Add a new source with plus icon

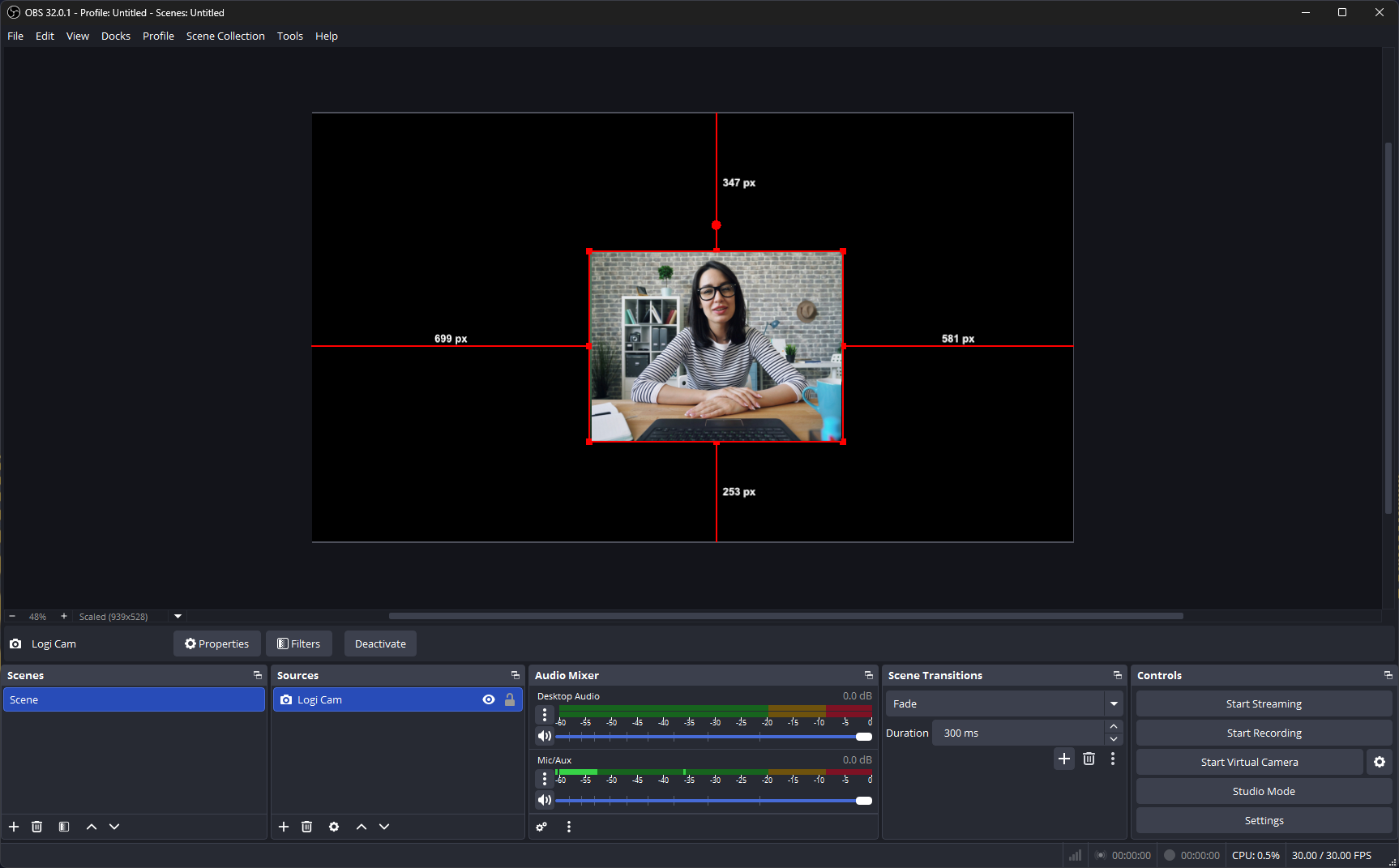point(284,827)
